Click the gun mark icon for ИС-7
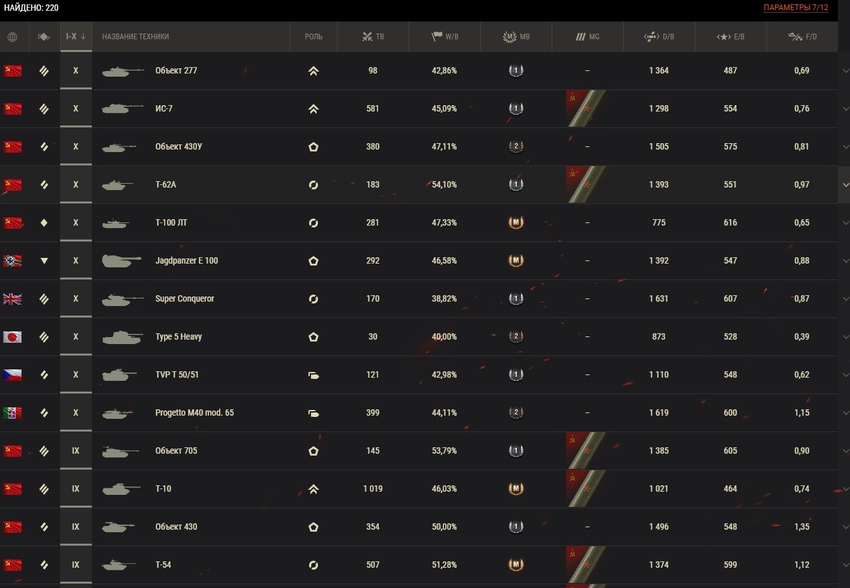 586,108
